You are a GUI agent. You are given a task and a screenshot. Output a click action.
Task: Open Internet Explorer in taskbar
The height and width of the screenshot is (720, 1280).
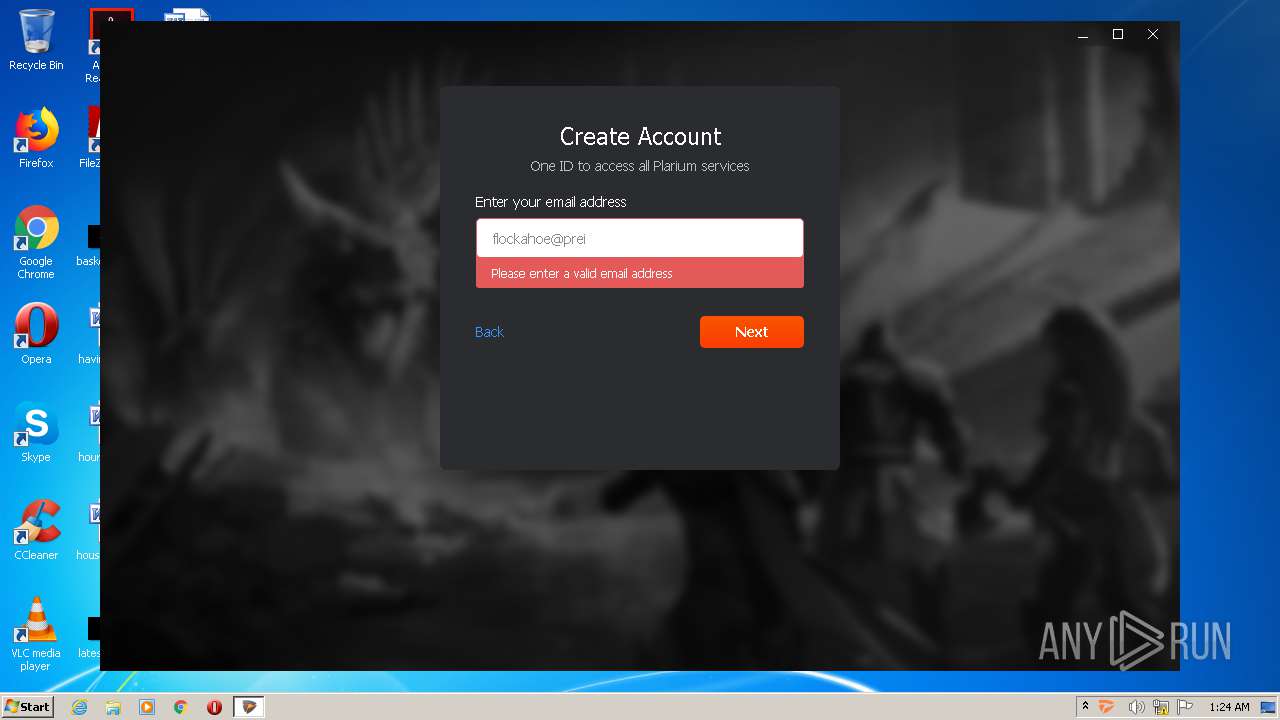click(79, 707)
